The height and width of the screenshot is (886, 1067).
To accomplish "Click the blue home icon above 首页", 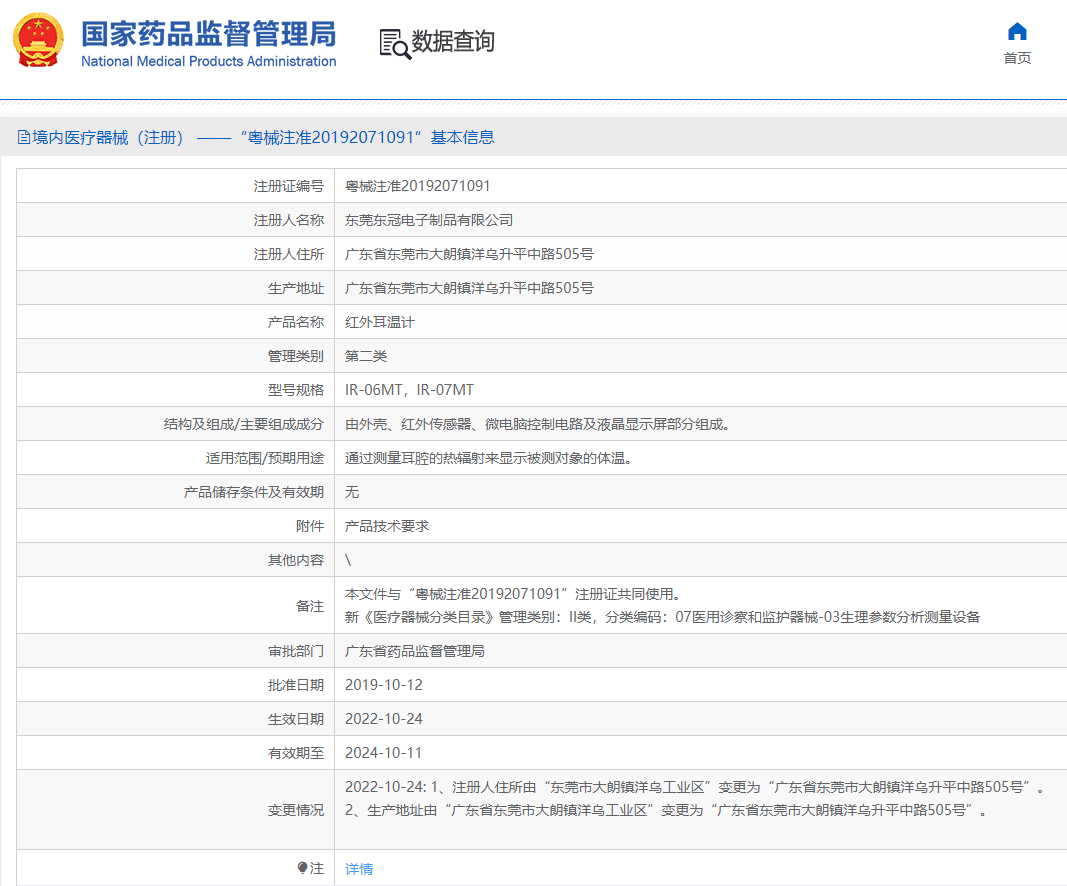I will tap(1016, 31).
